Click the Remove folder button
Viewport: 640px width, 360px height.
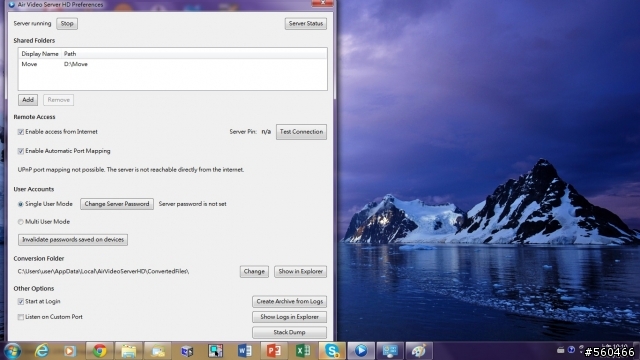(x=58, y=100)
